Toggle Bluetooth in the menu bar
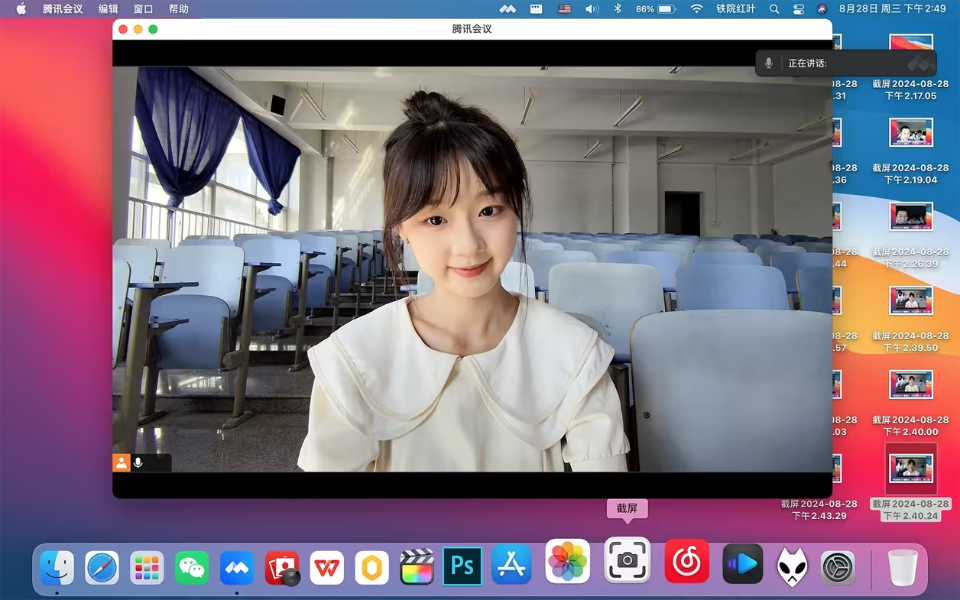The width and height of the screenshot is (960, 600). pyautogui.click(x=617, y=9)
